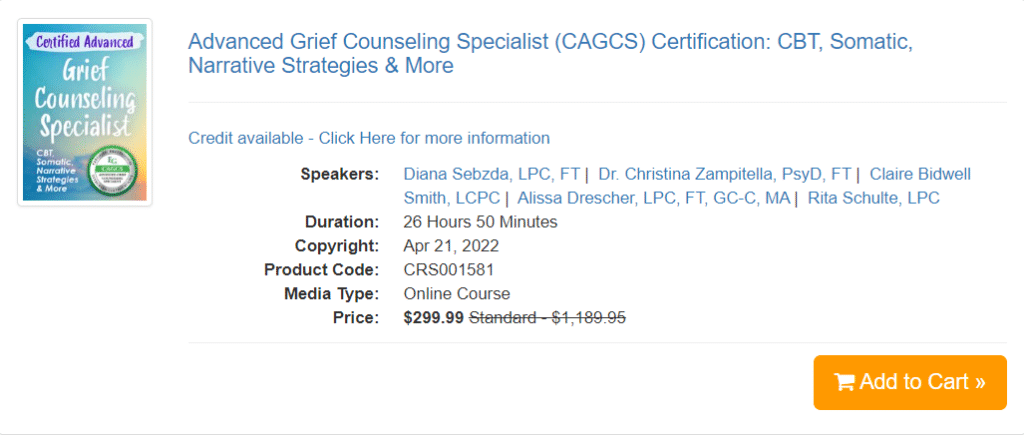The width and height of the screenshot is (1024, 435).
Task: Open the Advanced Grief Counseling Specialist title link
Action: [549, 54]
